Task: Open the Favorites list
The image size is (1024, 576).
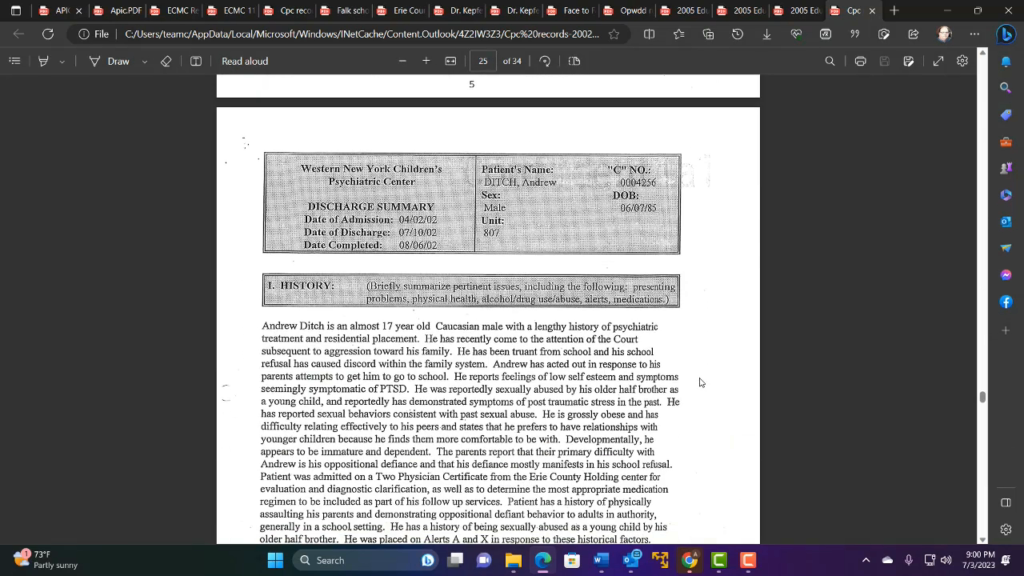Action: pos(679,34)
